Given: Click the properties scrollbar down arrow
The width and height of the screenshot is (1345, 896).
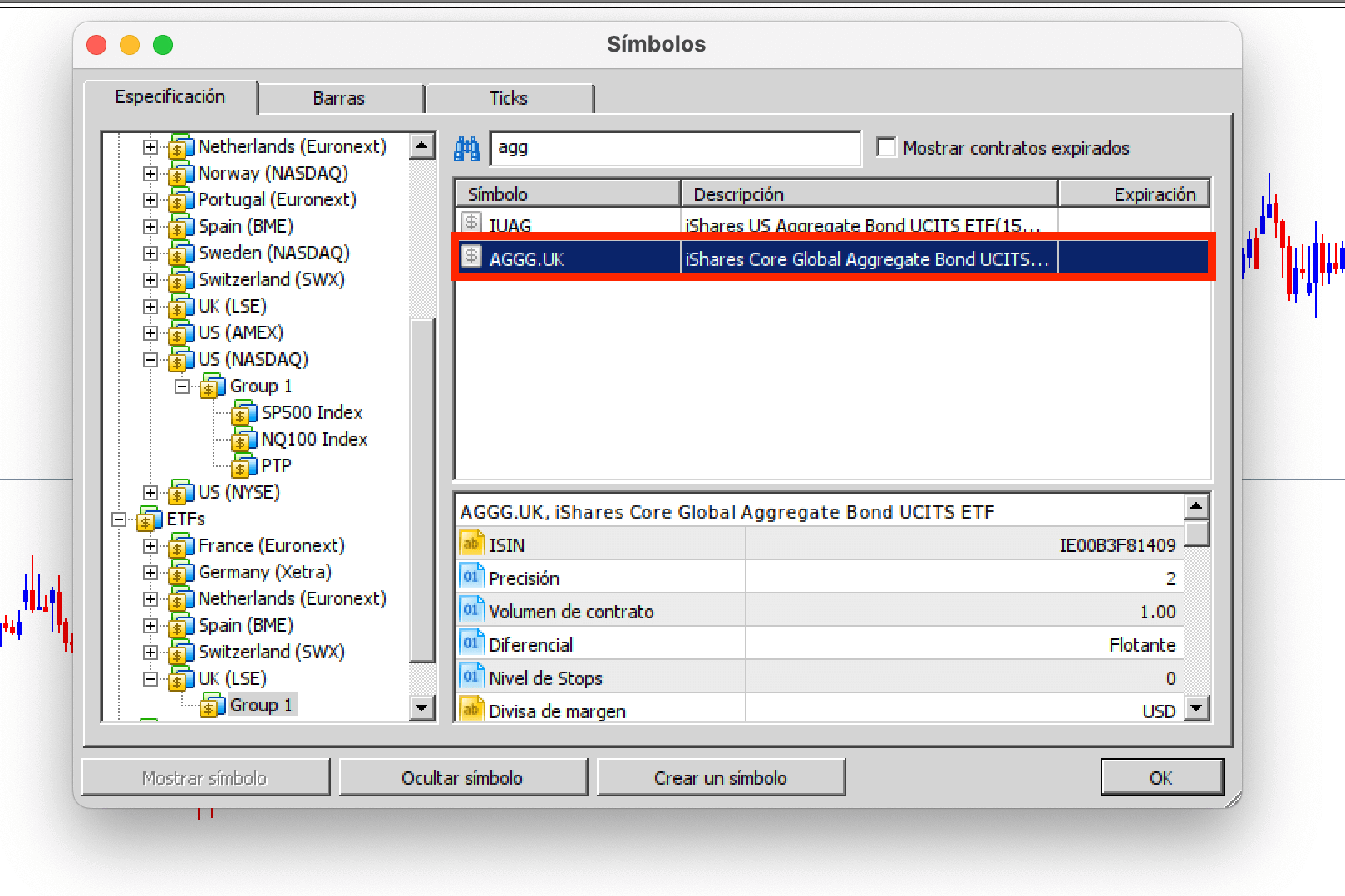Looking at the screenshot, I should (1196, 708).
